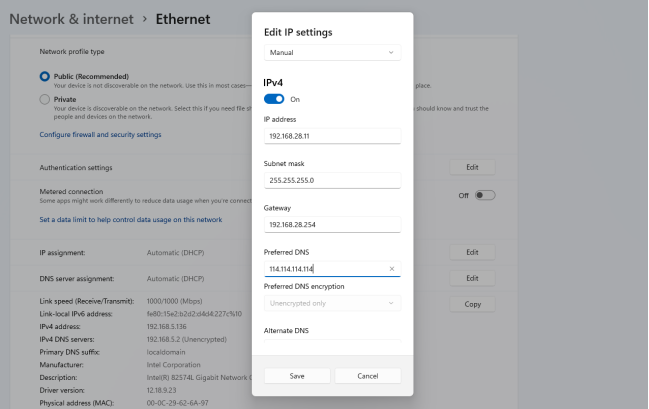Toggle the IPv4 switch off

(x=274, y=99)
